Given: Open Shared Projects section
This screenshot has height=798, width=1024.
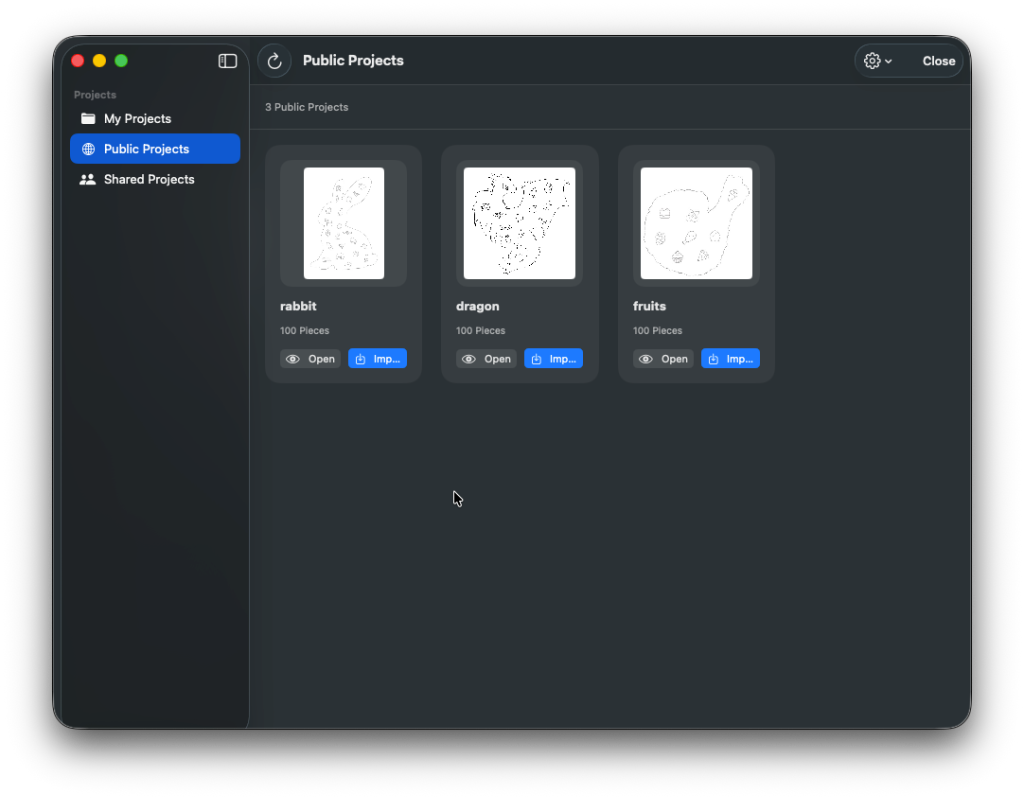Looking at the screenshot, I should pyautogui.click(x=149, y=179).
